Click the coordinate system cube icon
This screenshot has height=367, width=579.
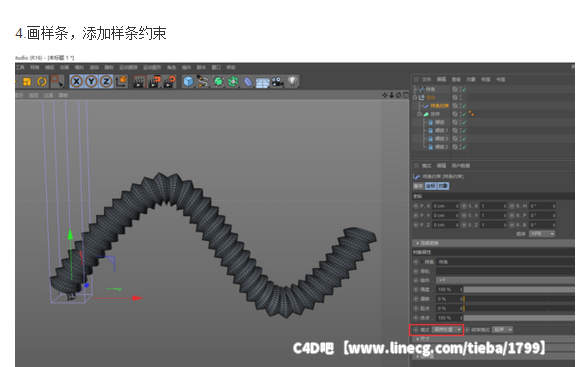coord(121,81)
